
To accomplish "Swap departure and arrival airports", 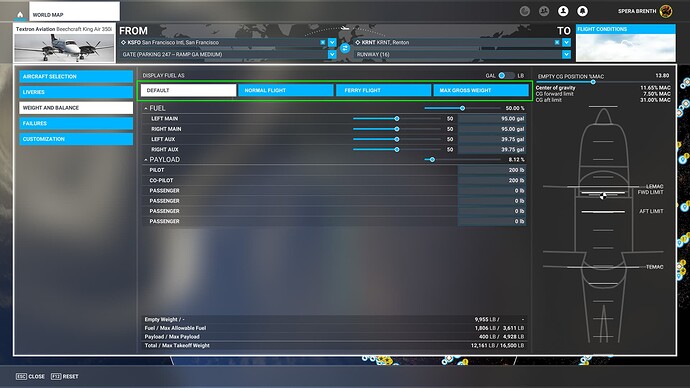I will tap(345, 48).
